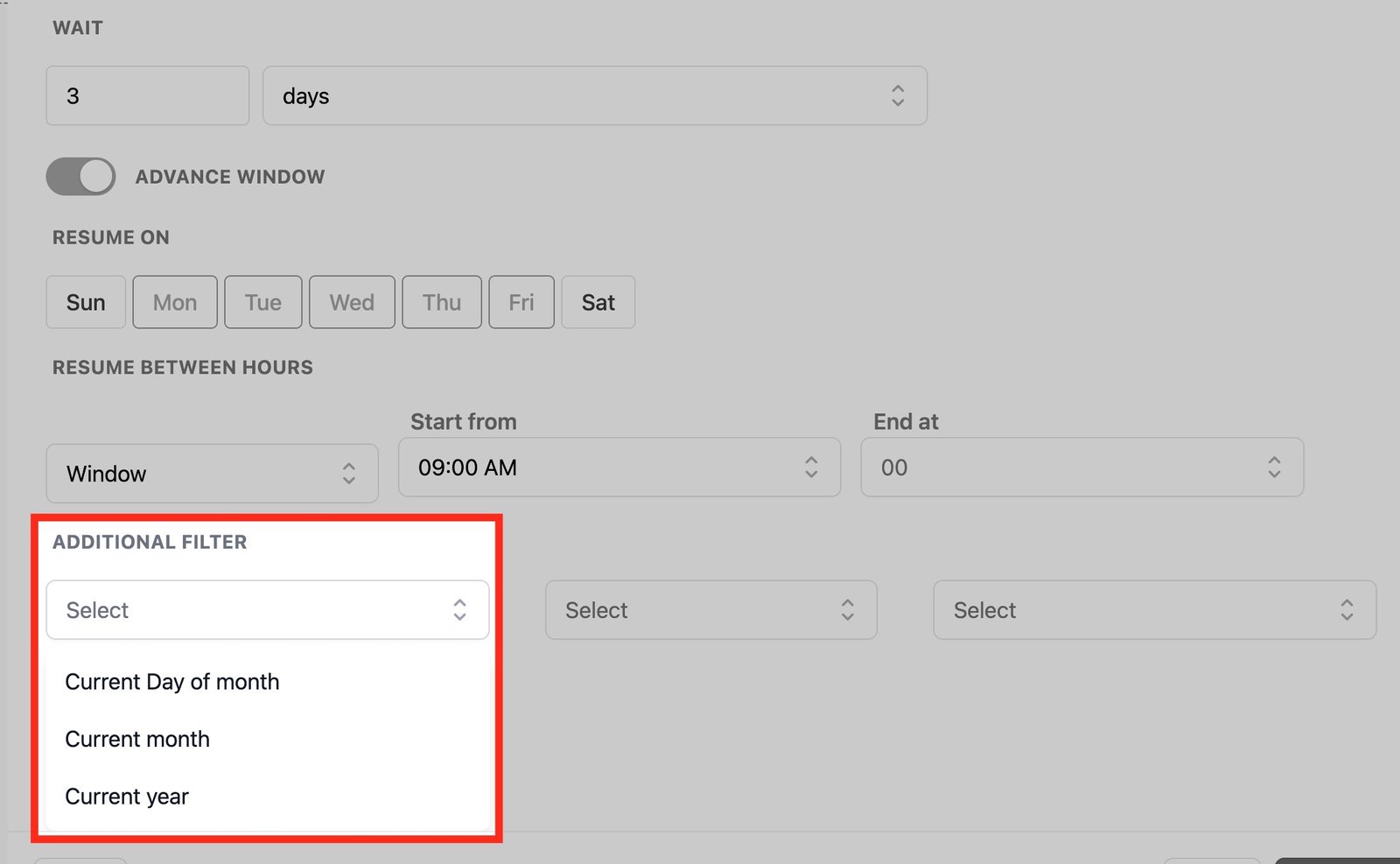
Task: Choose Current Day of month option
Action: click(172, 682)
